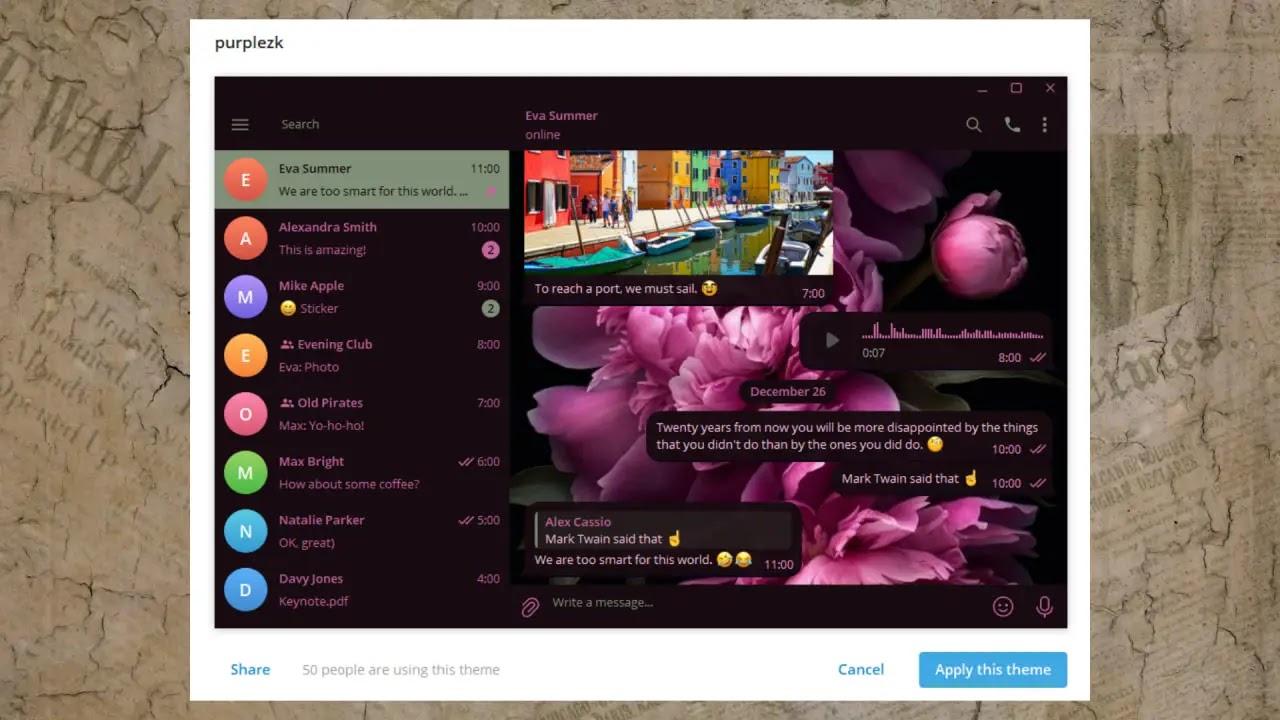Screen dimensions: 1280x720
Task: Click the "How about some coffee?" preview
Action: point(349,484)
